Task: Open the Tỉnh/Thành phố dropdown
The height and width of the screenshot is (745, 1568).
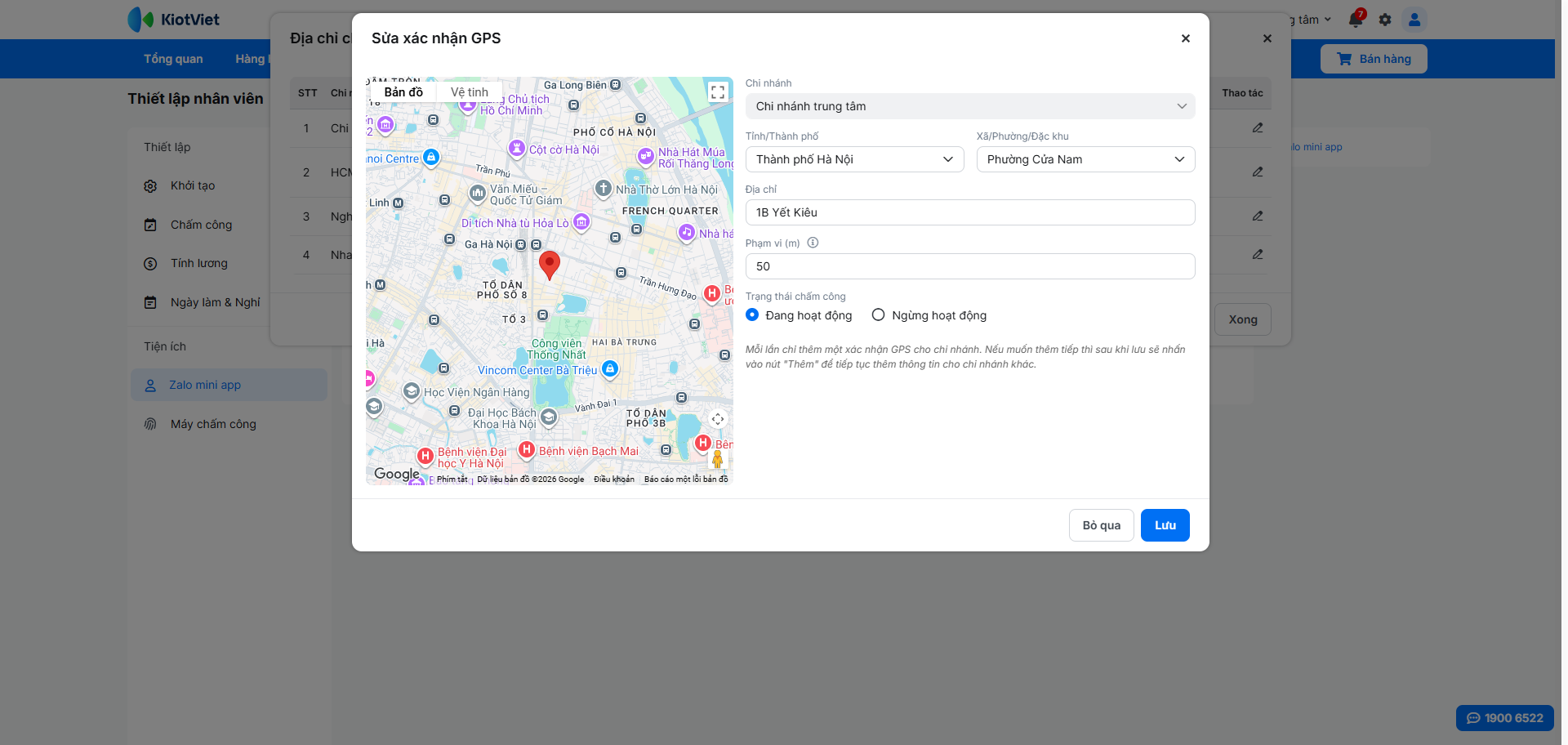Action: point(855,159)
